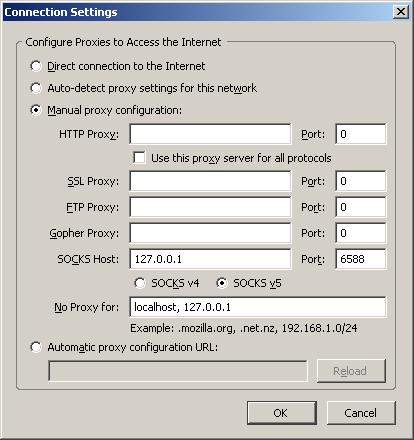Select SOCKS v5 radio button

[222, 283]
